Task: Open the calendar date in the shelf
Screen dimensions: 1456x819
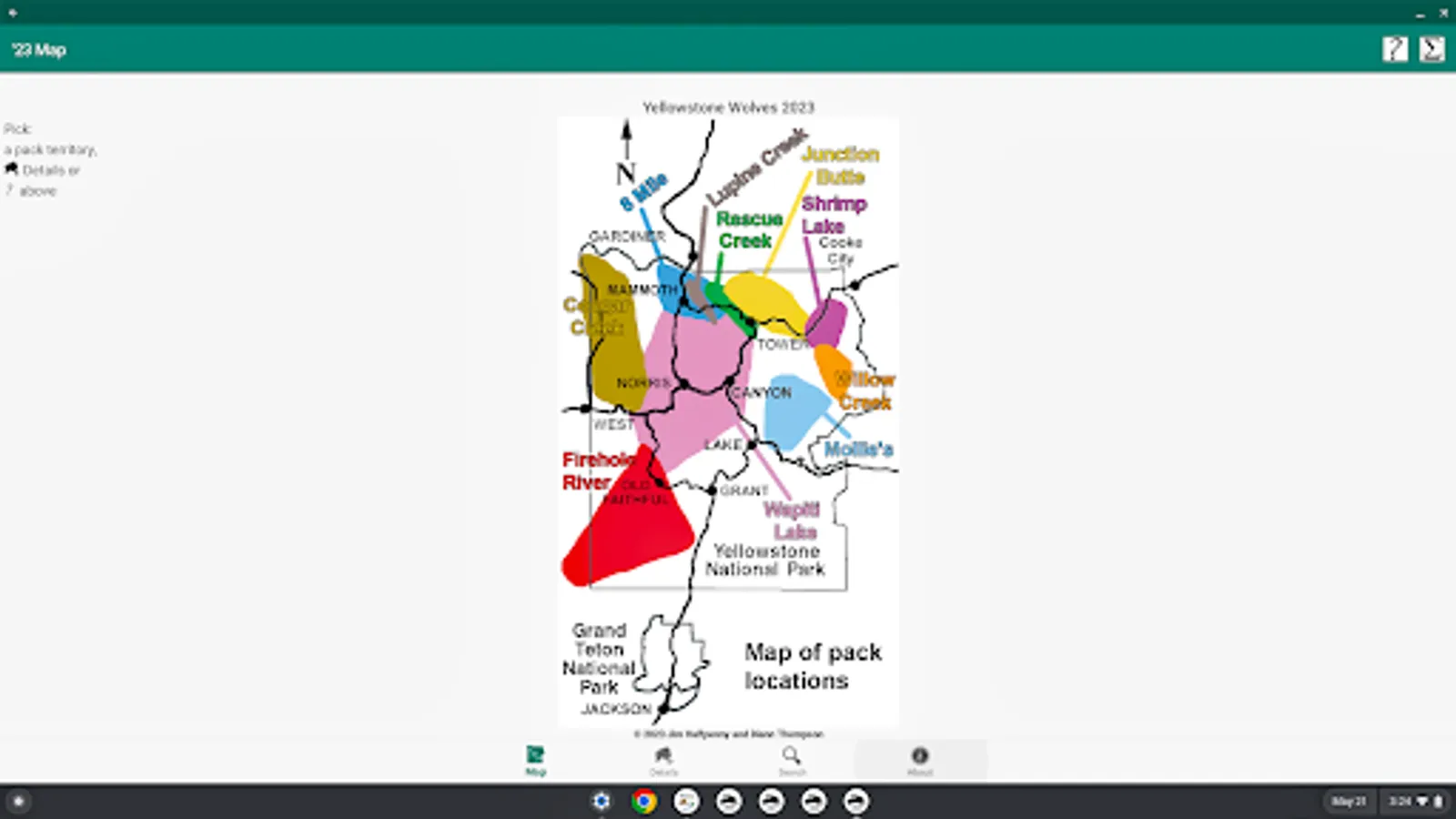Action: click(x=1349, y=802)
